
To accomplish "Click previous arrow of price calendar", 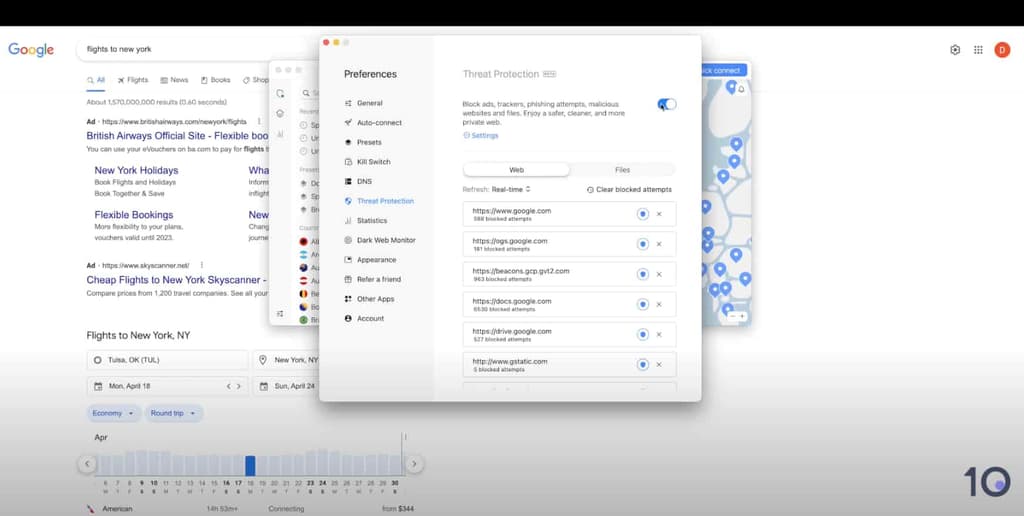I will 87,464.
